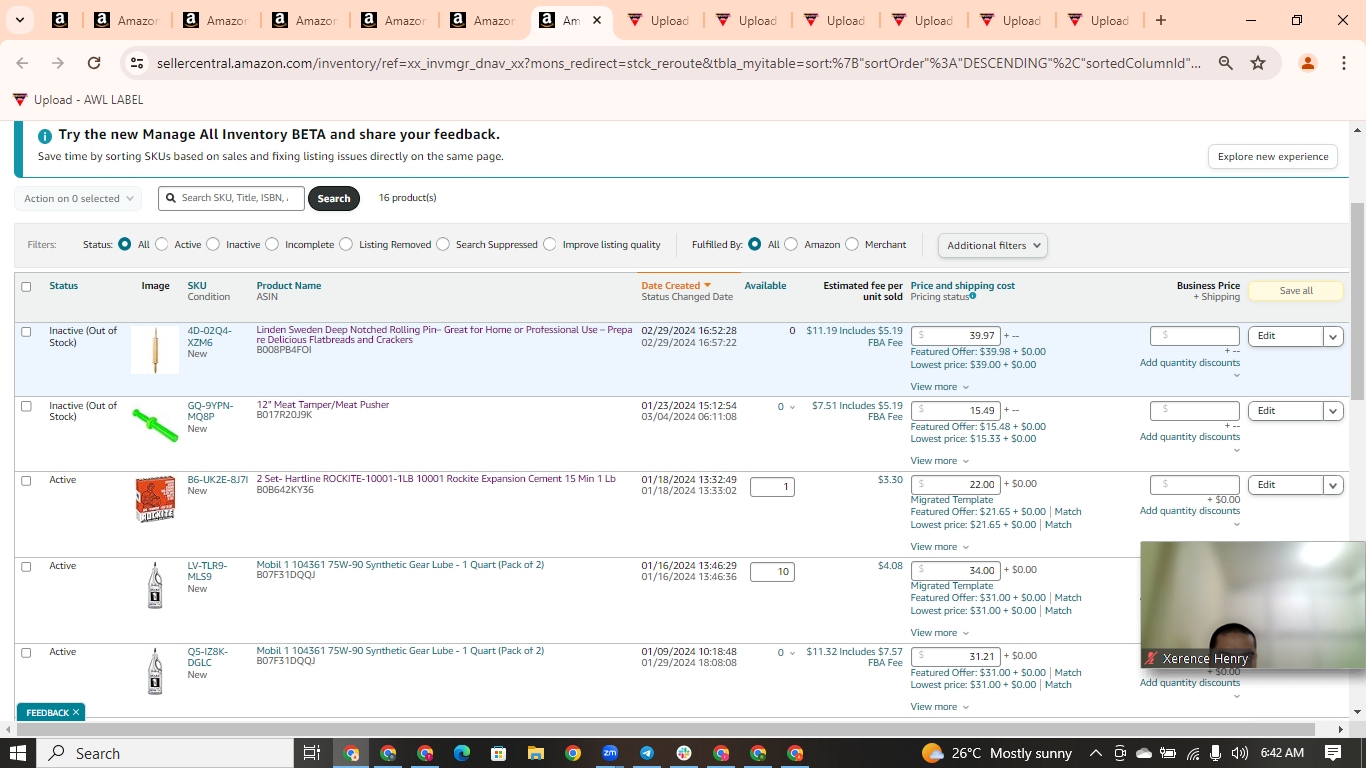Click the price field showing 34.00
Viewport: 1366px width, 768px height.
pos(955,570)
